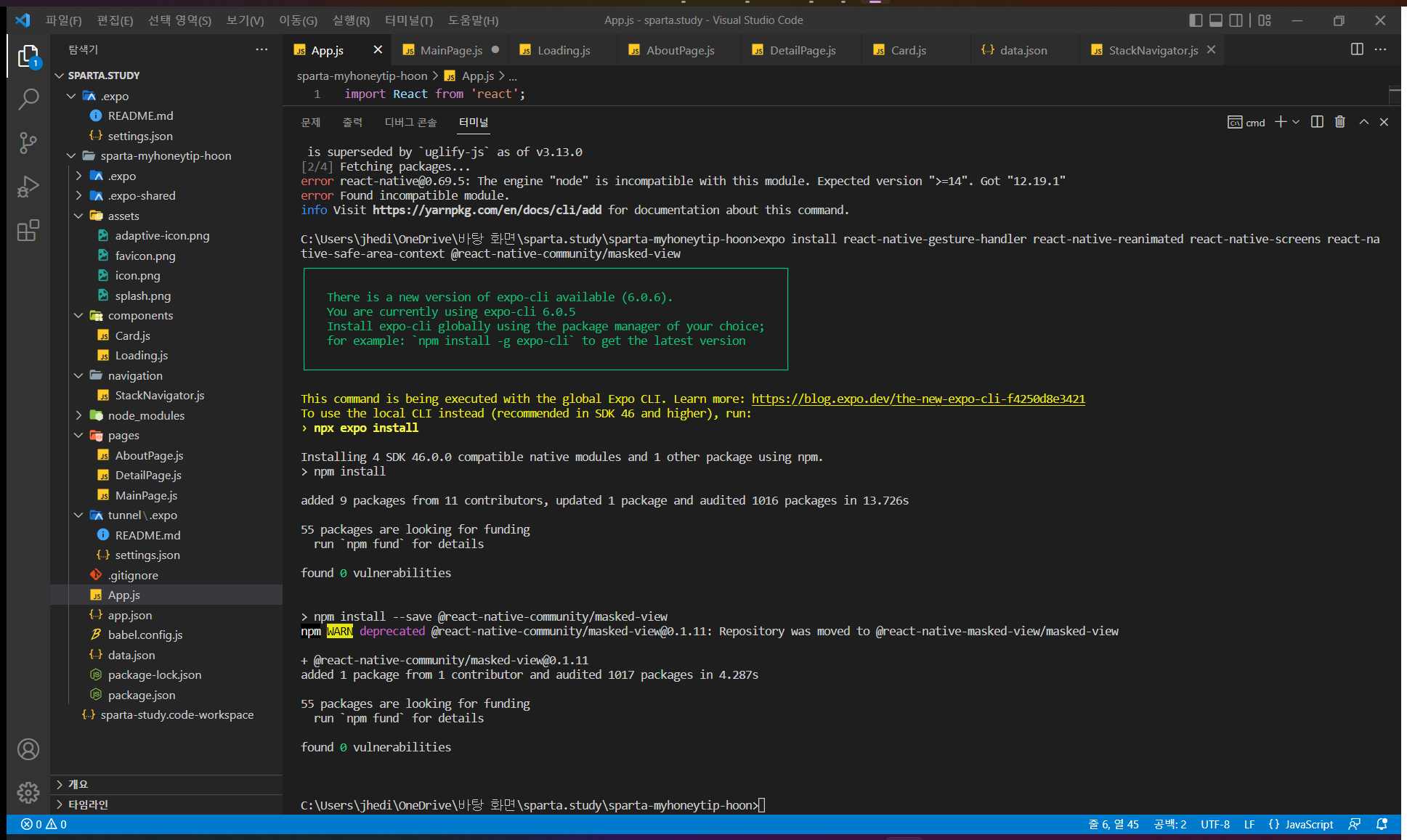Close the App.js editor tab

378,49
